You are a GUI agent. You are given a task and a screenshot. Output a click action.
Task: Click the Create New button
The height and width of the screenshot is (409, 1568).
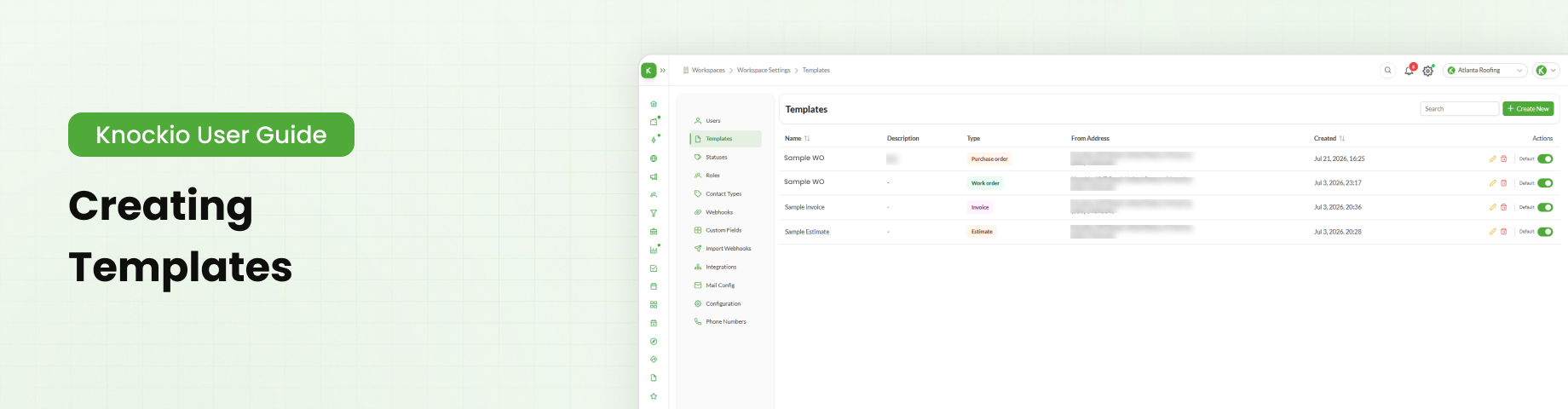coord(1528,109)
